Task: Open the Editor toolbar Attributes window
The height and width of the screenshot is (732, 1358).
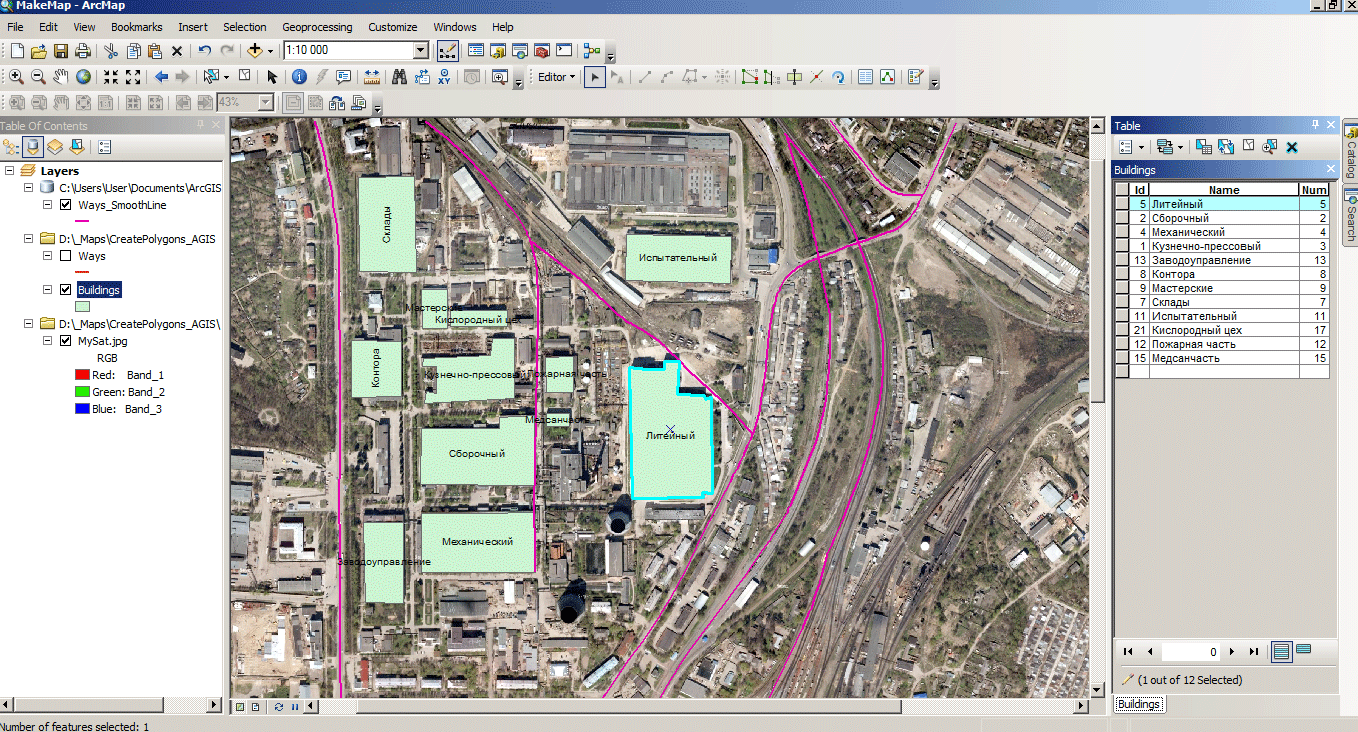Action: click(x=866, y=77)
